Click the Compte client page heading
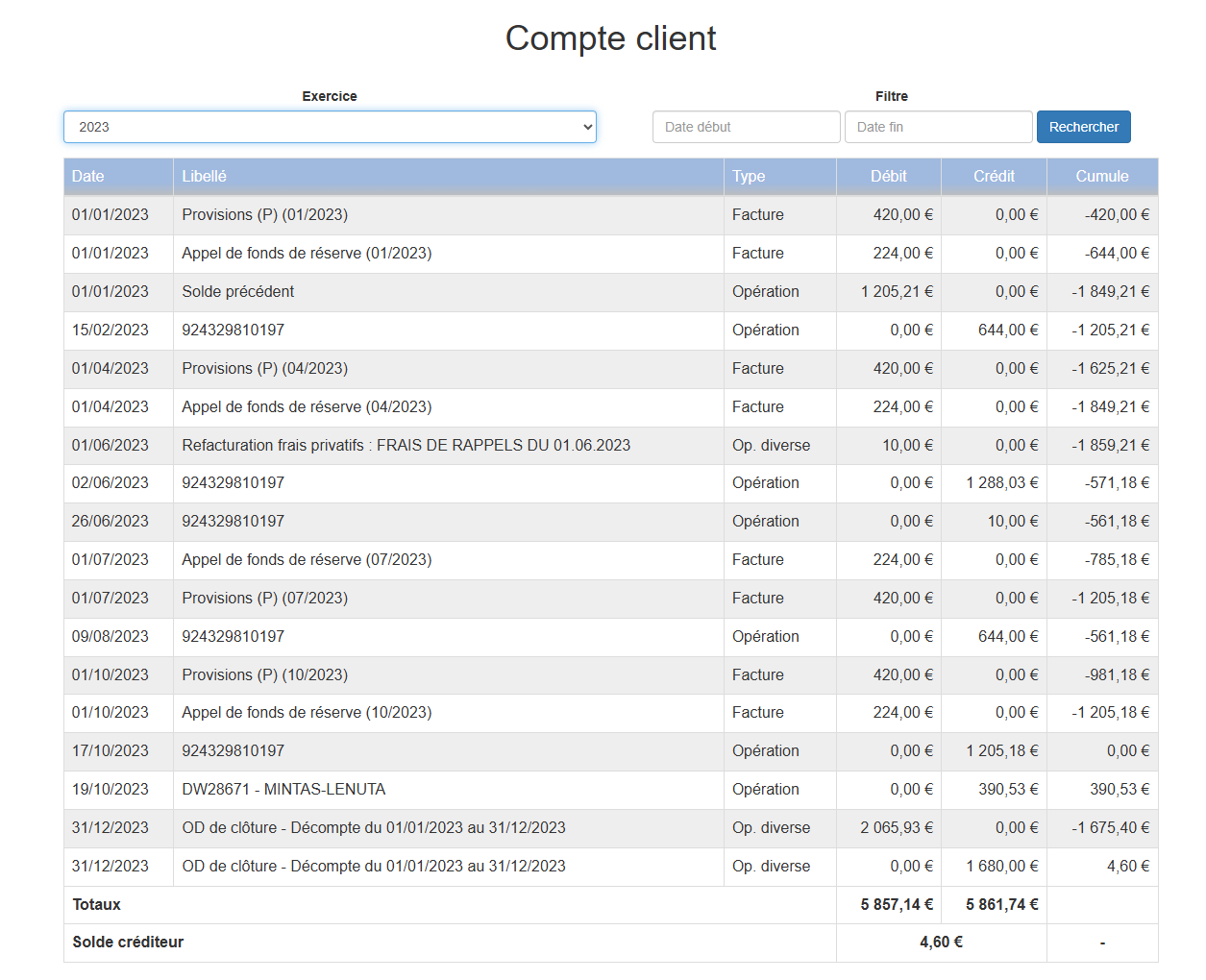The image size is (1206, 980). pyautogui.click(x=610, y=38)
